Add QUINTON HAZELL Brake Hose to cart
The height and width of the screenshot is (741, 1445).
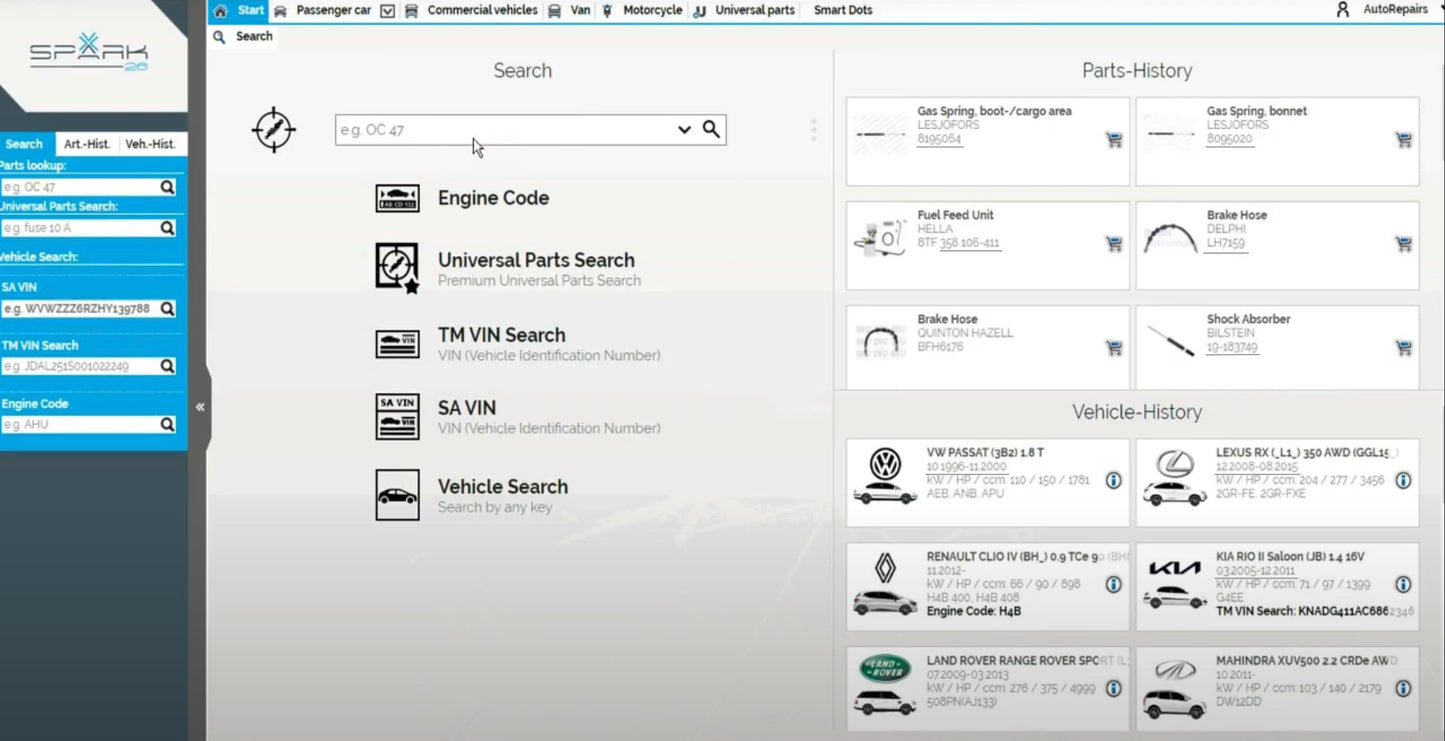pyautogui.click(x=1113, y=348)
